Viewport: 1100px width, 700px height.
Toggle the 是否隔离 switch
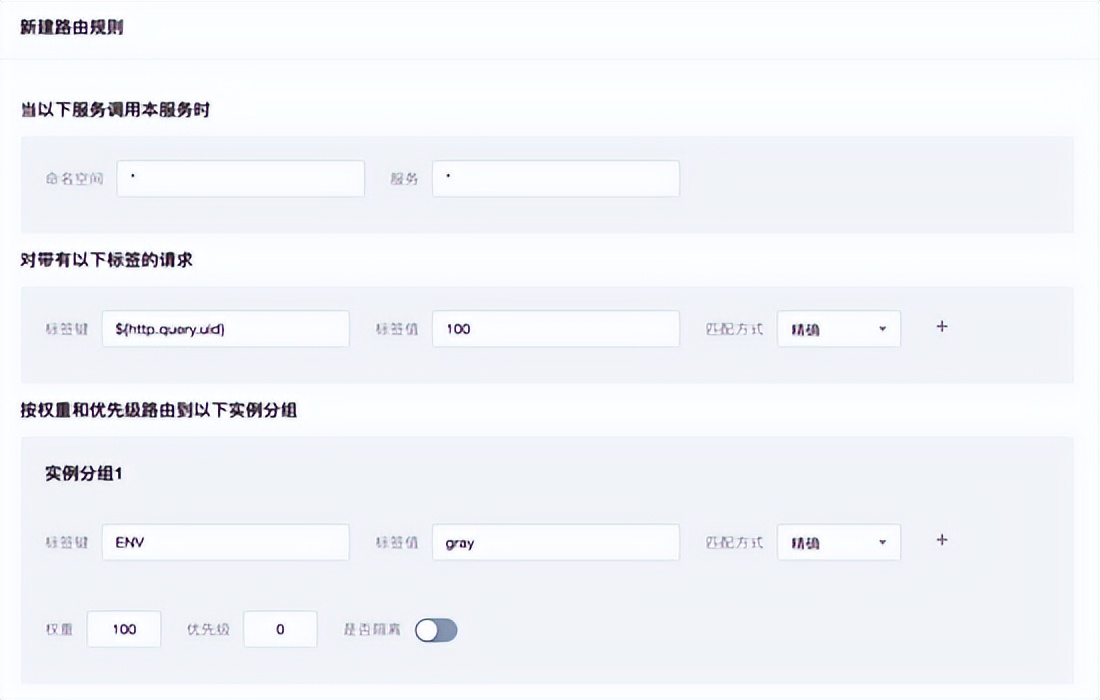436,630
